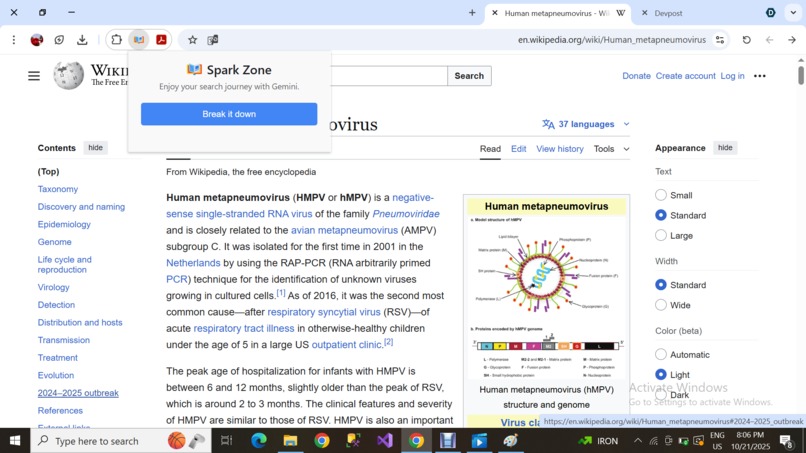Open the Extensions puzzle piece icon
The width and height of the screenshot is (806, 453).
click(x=117, y=40)
